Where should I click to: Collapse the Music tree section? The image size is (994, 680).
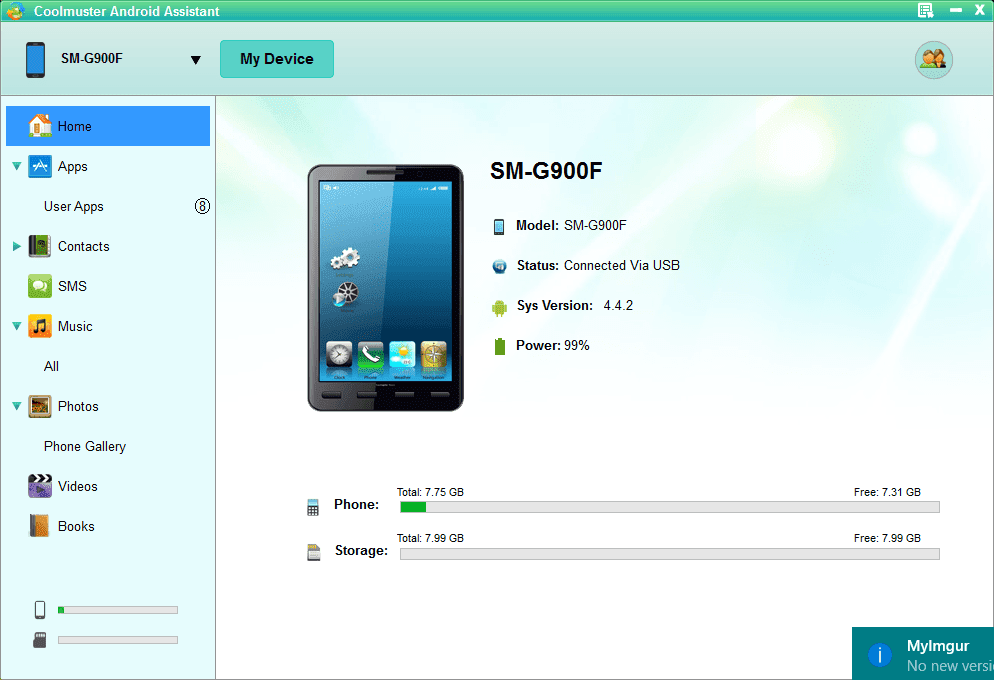[x=16, y=326]
